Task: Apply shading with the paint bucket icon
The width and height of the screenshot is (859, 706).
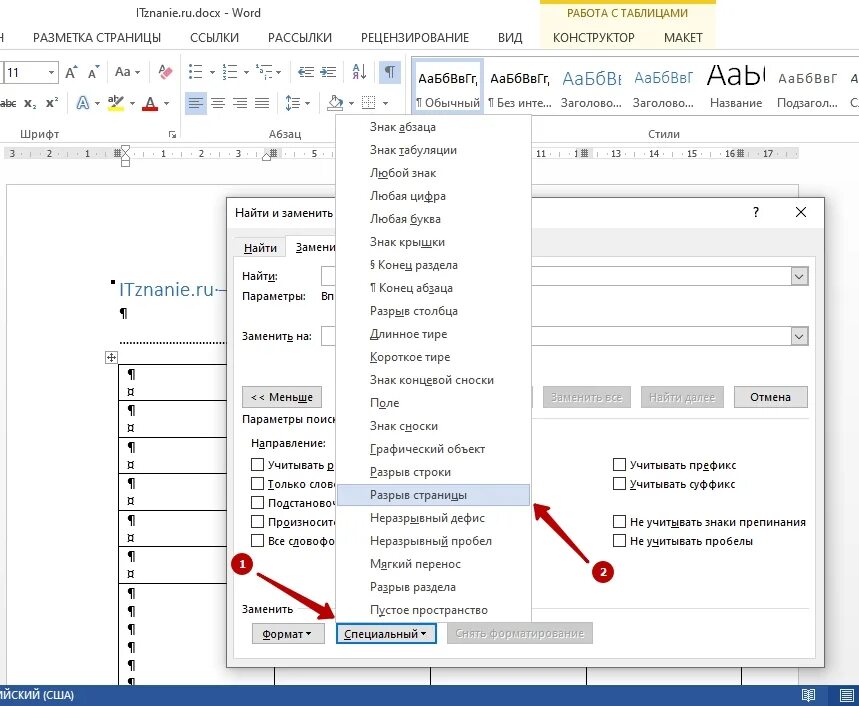Action: (x=335, y=103)
